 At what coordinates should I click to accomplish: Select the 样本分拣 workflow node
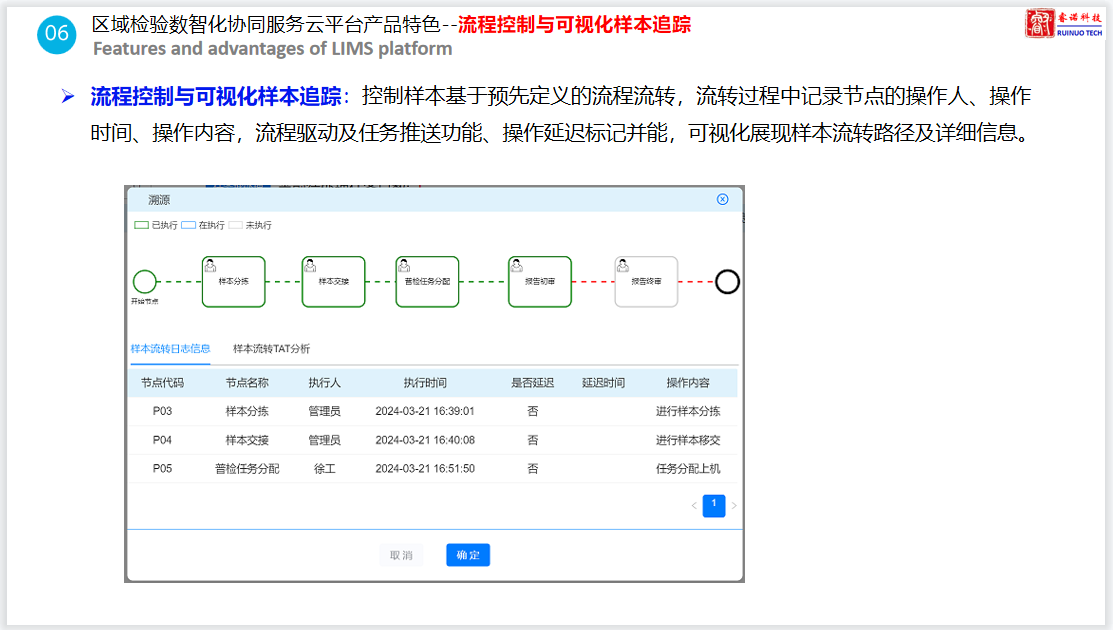point(233,281)
